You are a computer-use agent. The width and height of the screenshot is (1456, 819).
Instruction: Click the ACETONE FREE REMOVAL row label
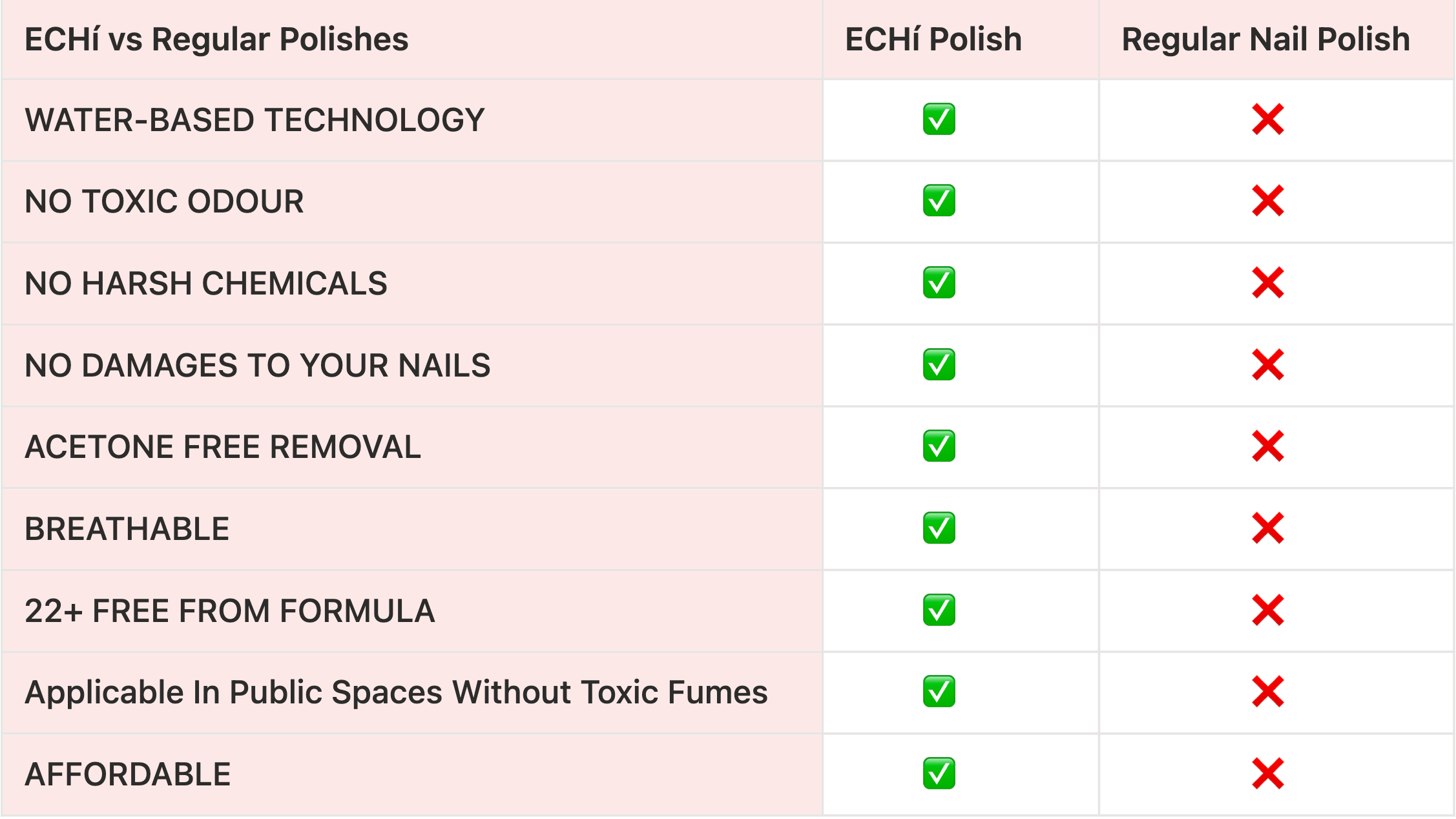223,447
